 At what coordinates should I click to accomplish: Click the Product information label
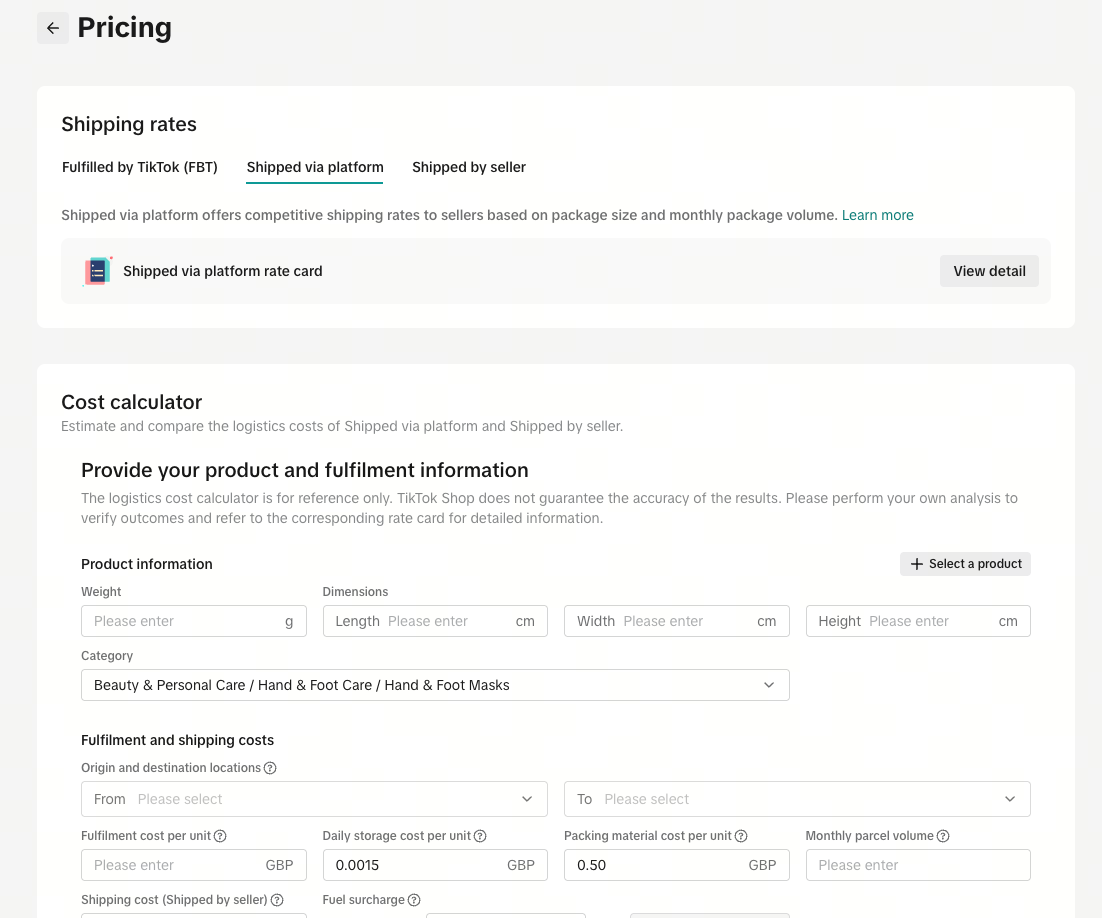click(x=147, y=564)
